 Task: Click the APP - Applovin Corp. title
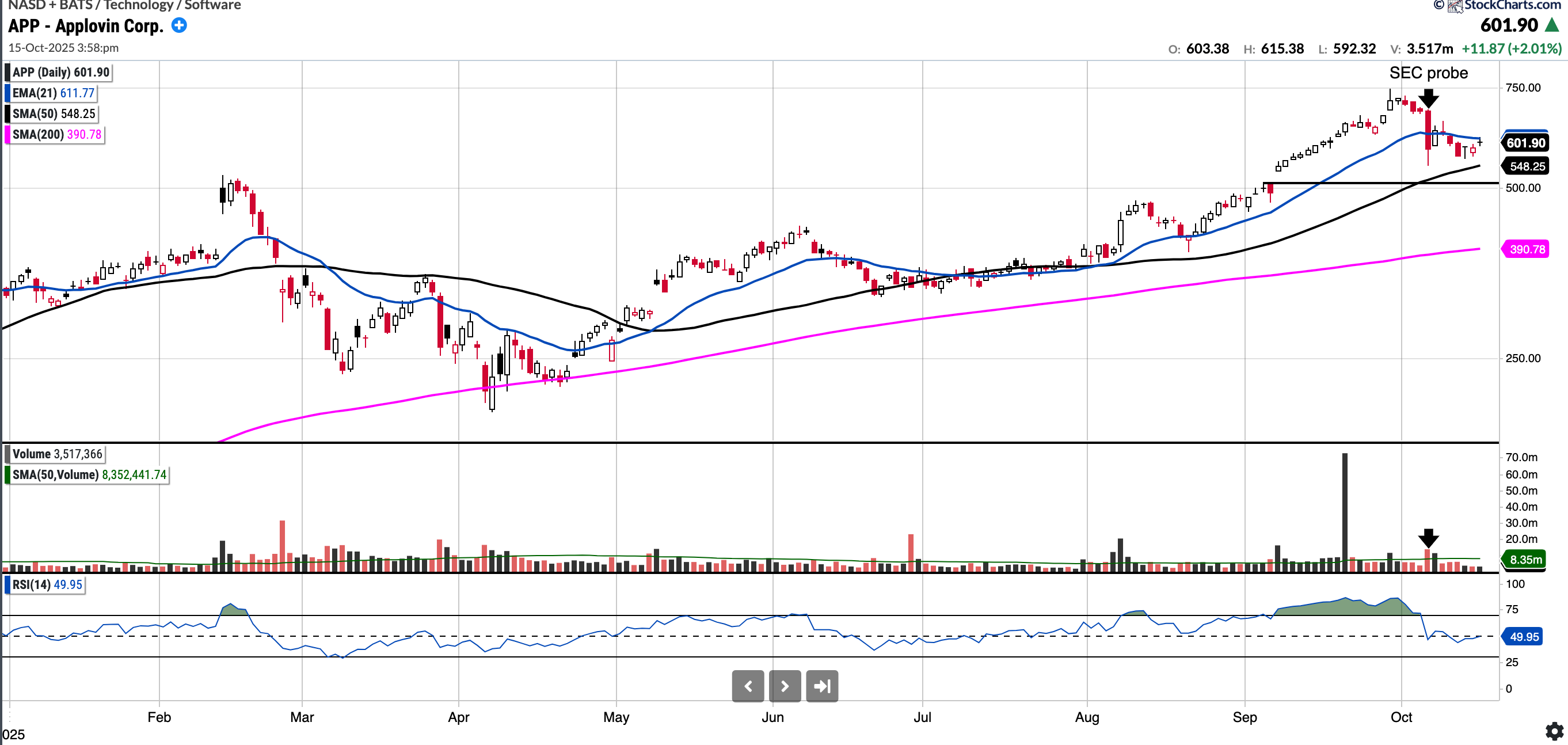pyautogui.click(x=86, y=26)
